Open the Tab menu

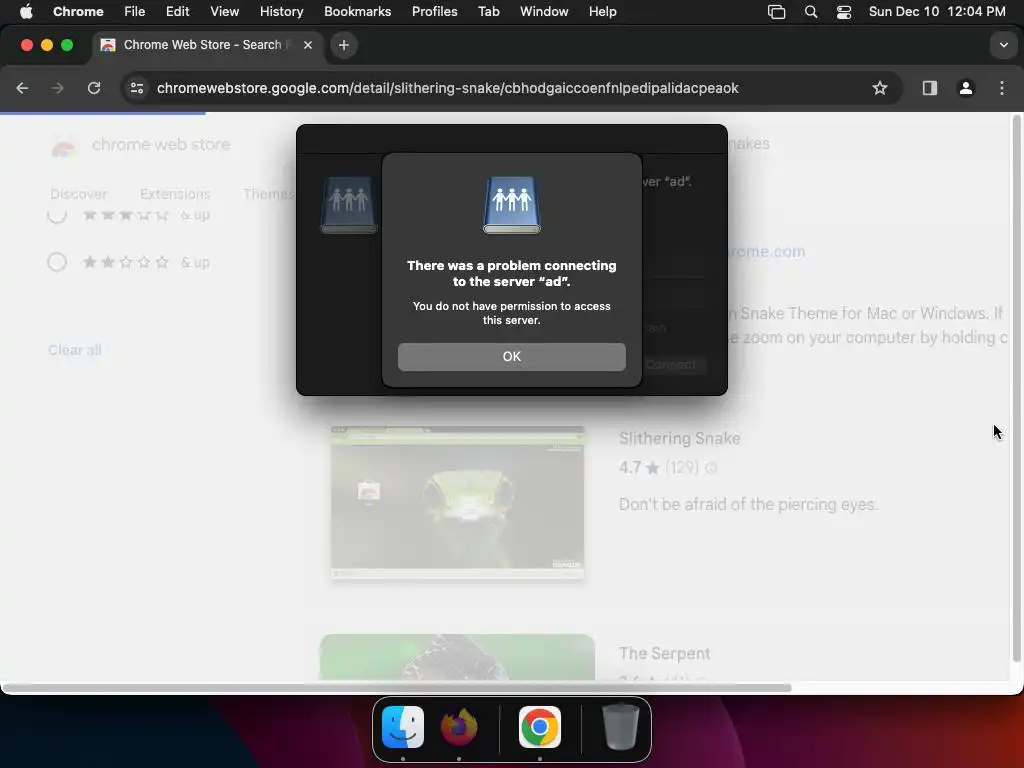488,12
